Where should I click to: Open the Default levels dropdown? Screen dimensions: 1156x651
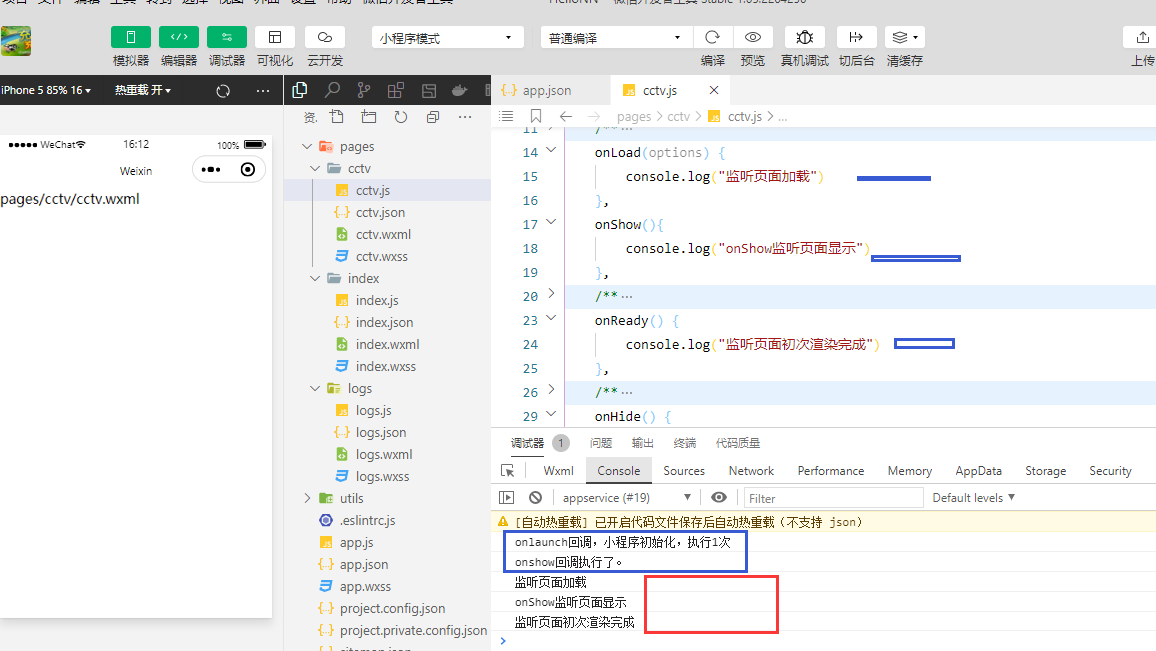pos(974,498)
